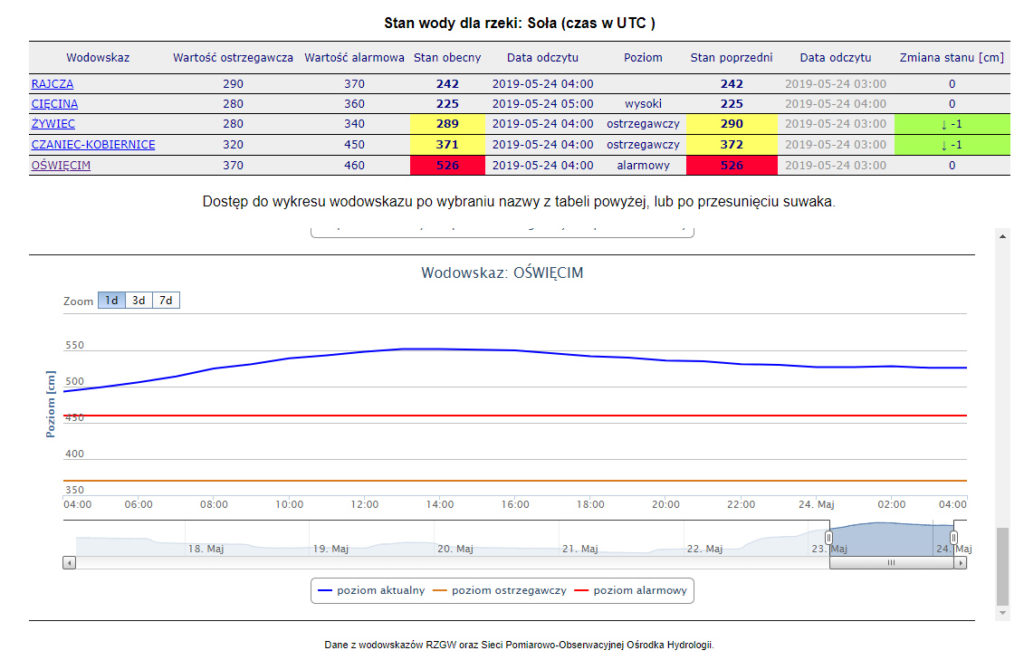1024x660 pixels.
Task: Open the CIĘCINA gauge link
Action: pos(54,103)
